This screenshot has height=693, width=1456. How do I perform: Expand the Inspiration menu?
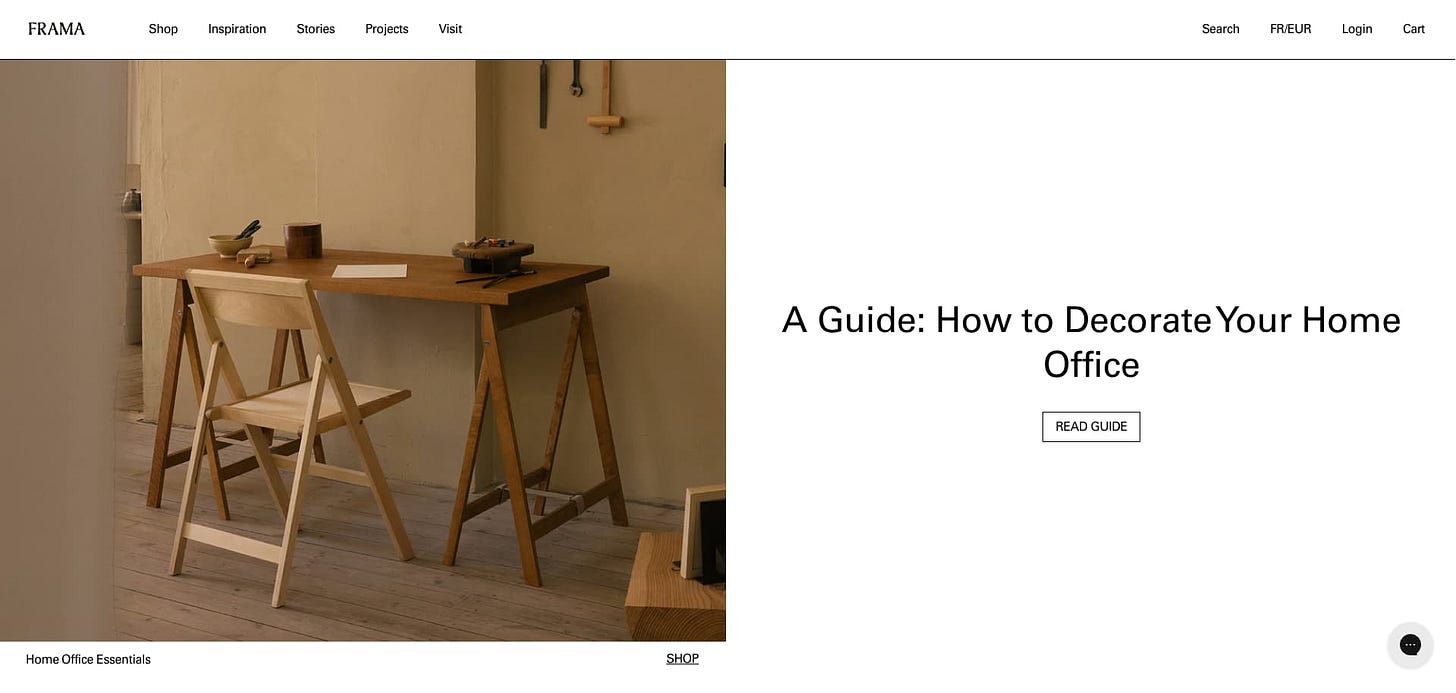pos(237,29)
